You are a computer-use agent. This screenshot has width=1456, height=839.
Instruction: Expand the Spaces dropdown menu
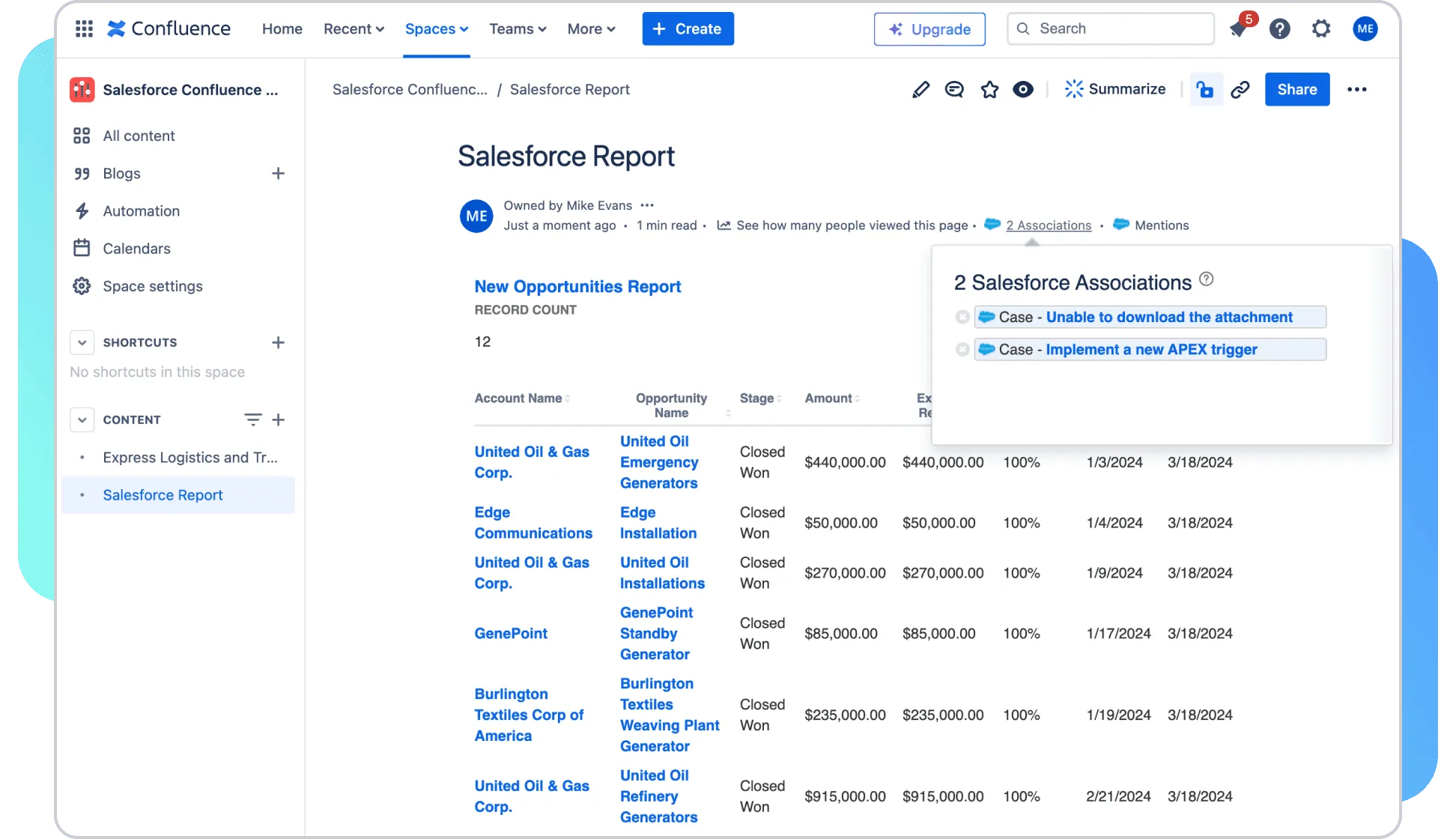pyautogui.click(x=437, y=29)
